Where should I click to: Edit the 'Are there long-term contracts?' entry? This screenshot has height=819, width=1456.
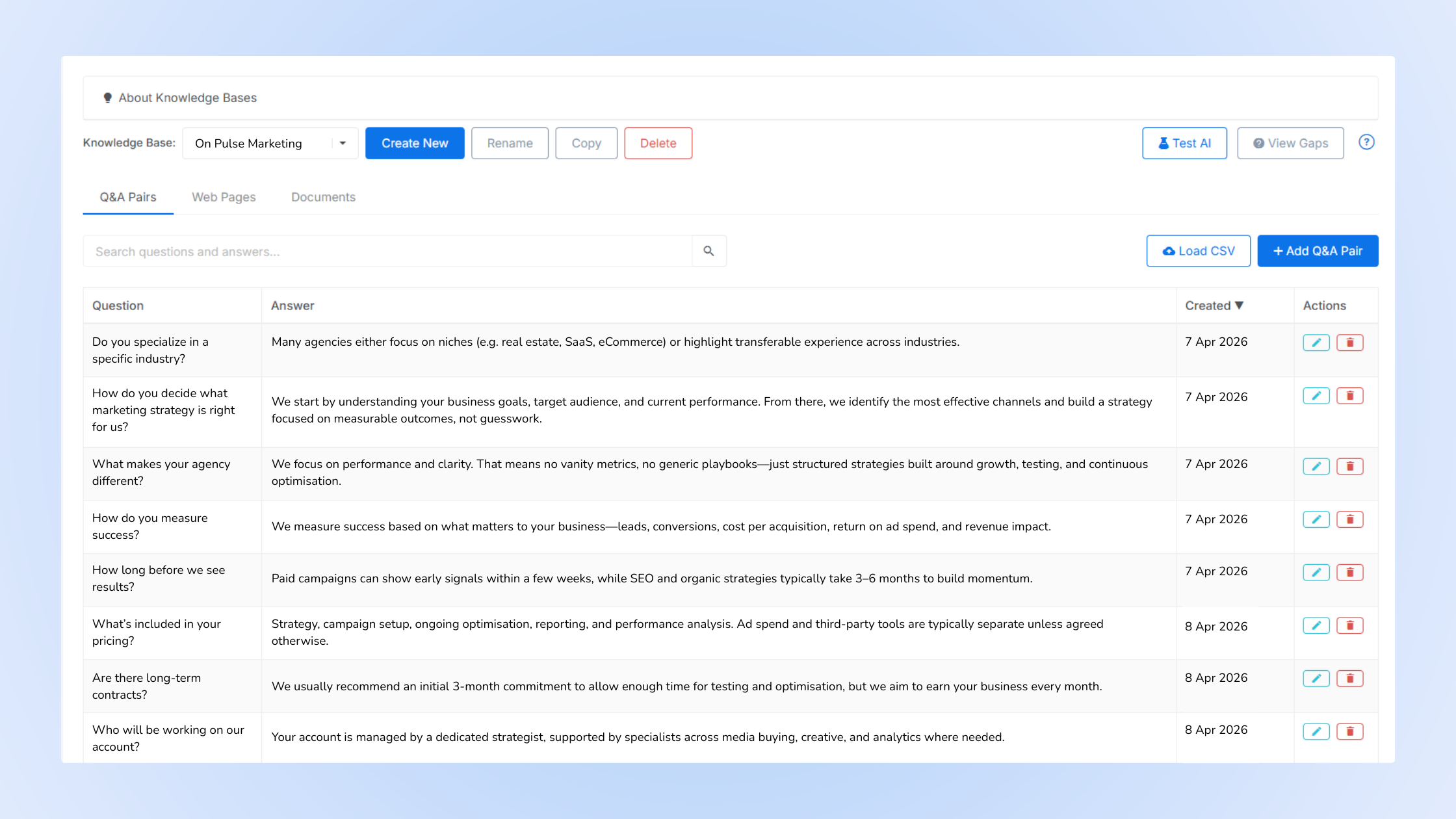pyautogui.click(x=1316, y=678)
